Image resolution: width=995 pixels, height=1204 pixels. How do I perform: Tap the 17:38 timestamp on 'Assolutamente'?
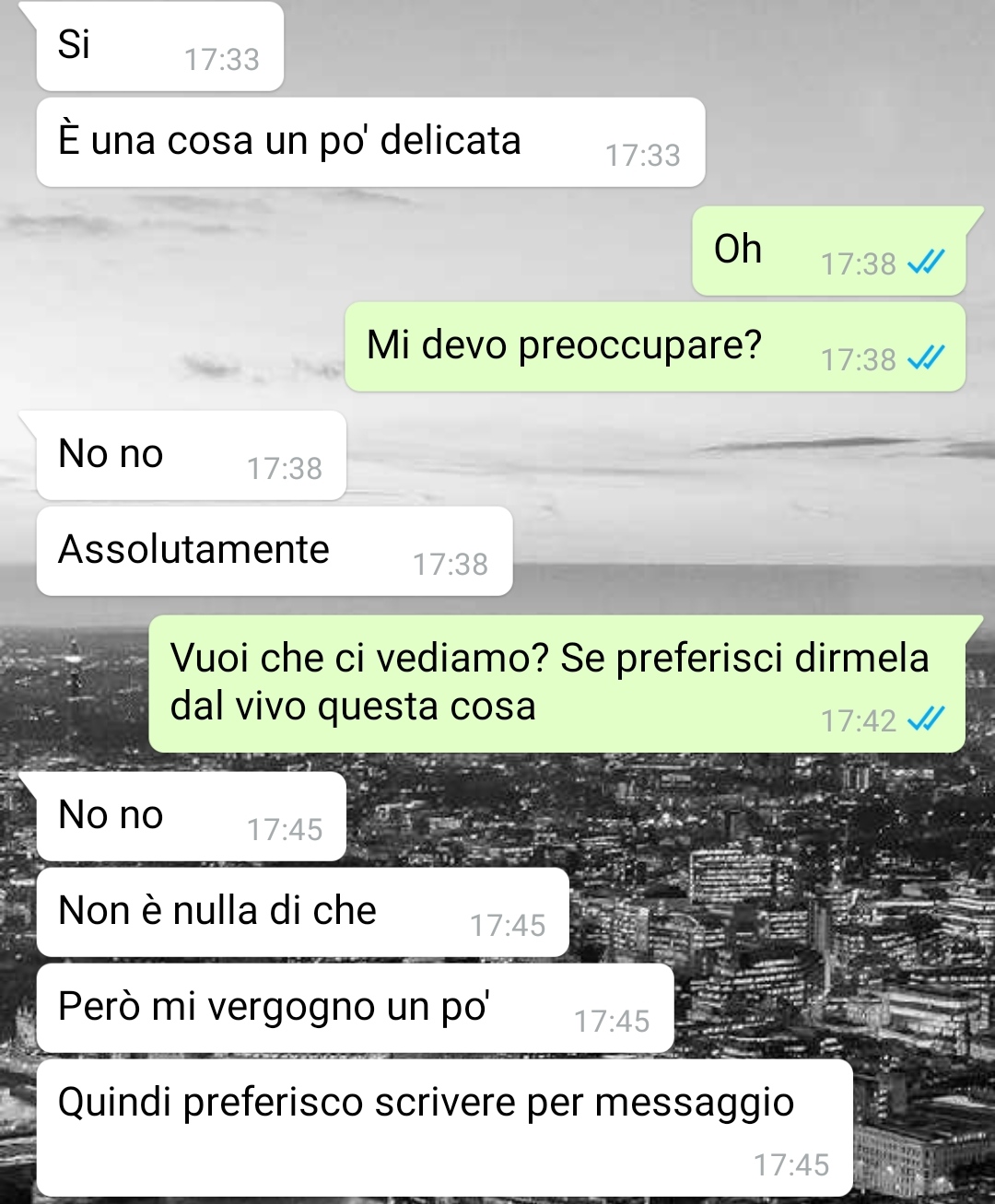(451, 565)
